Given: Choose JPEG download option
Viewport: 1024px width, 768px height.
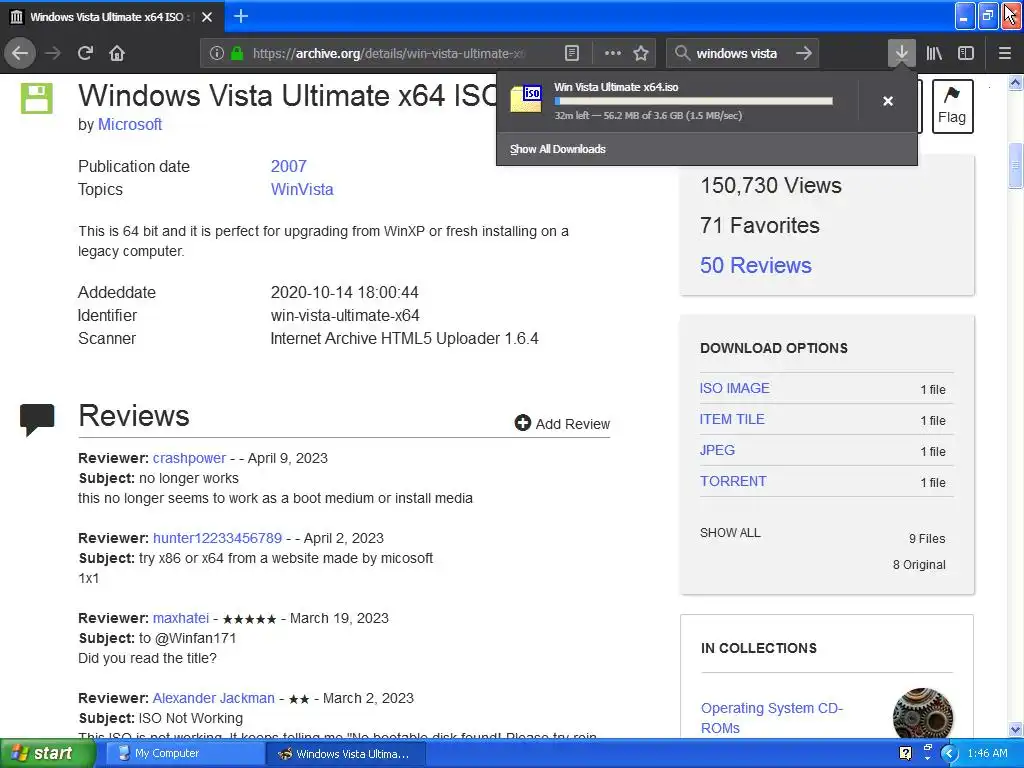Looking at the screenshot, I should click(x=717, y=450).
